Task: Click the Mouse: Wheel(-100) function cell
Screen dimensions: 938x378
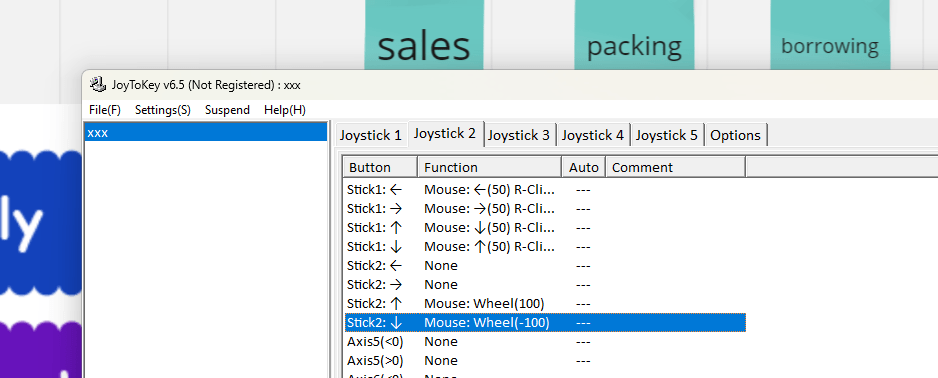Action: point(486,323)
